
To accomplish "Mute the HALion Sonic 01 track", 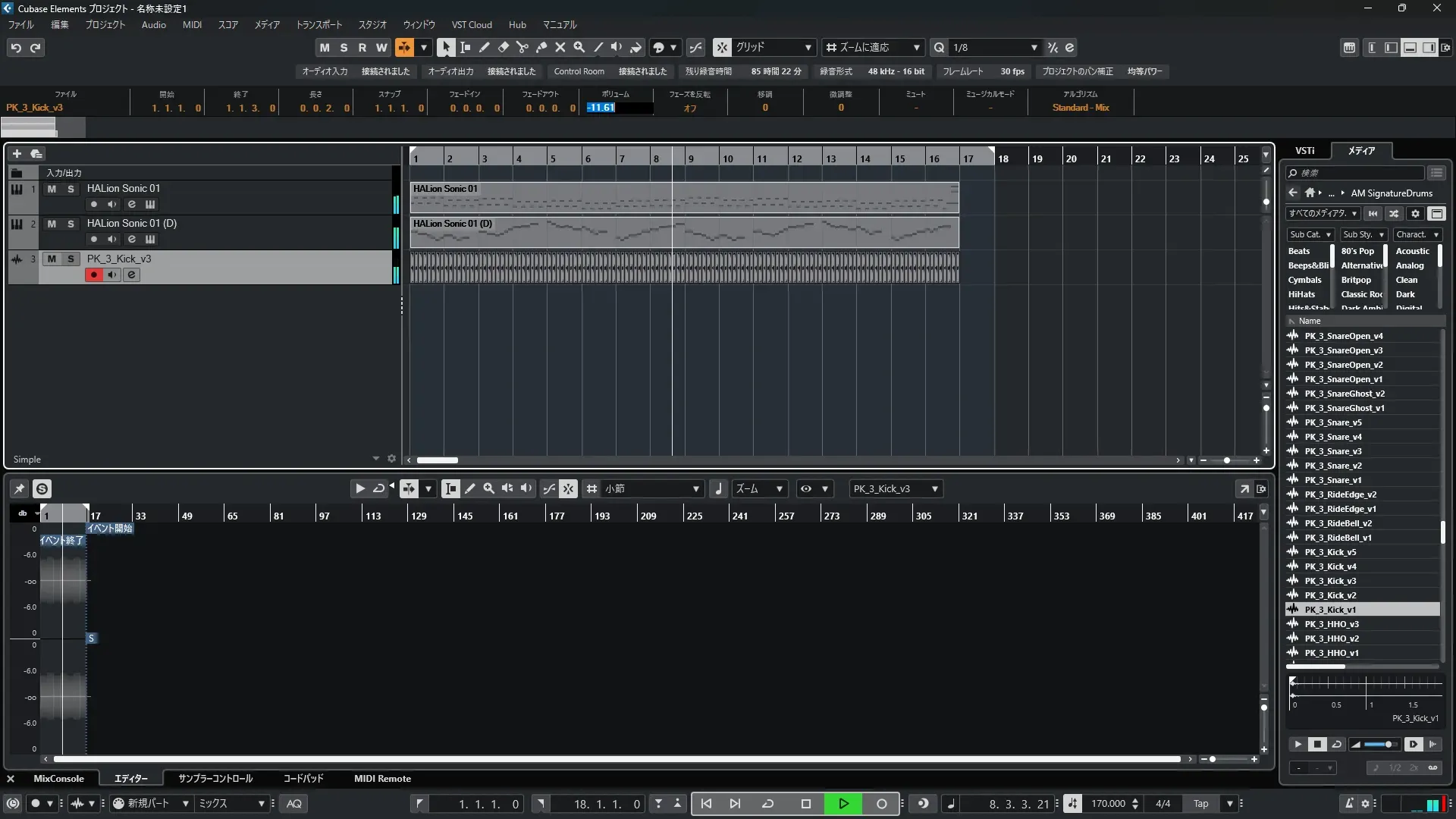I will pyautogui.click(x=52, y=189).
